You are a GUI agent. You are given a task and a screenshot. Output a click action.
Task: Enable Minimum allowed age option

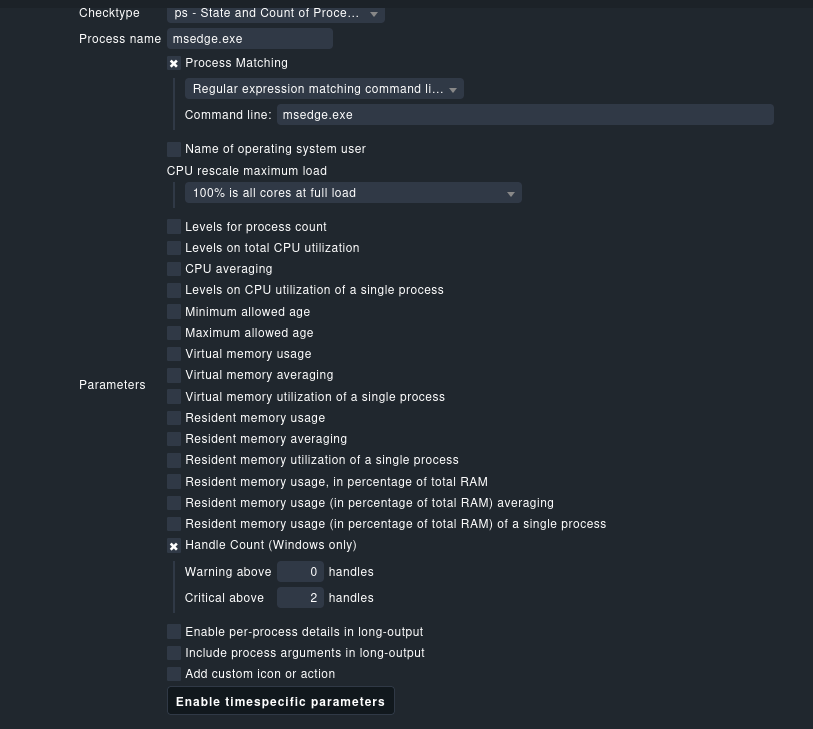[x=174, y=312]
